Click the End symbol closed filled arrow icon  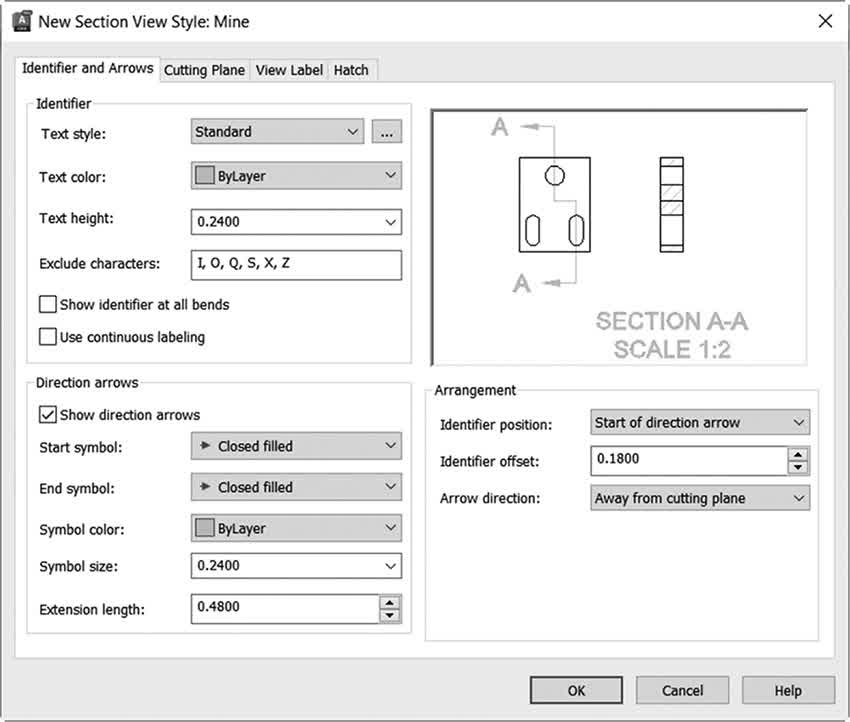pos(205,487)
